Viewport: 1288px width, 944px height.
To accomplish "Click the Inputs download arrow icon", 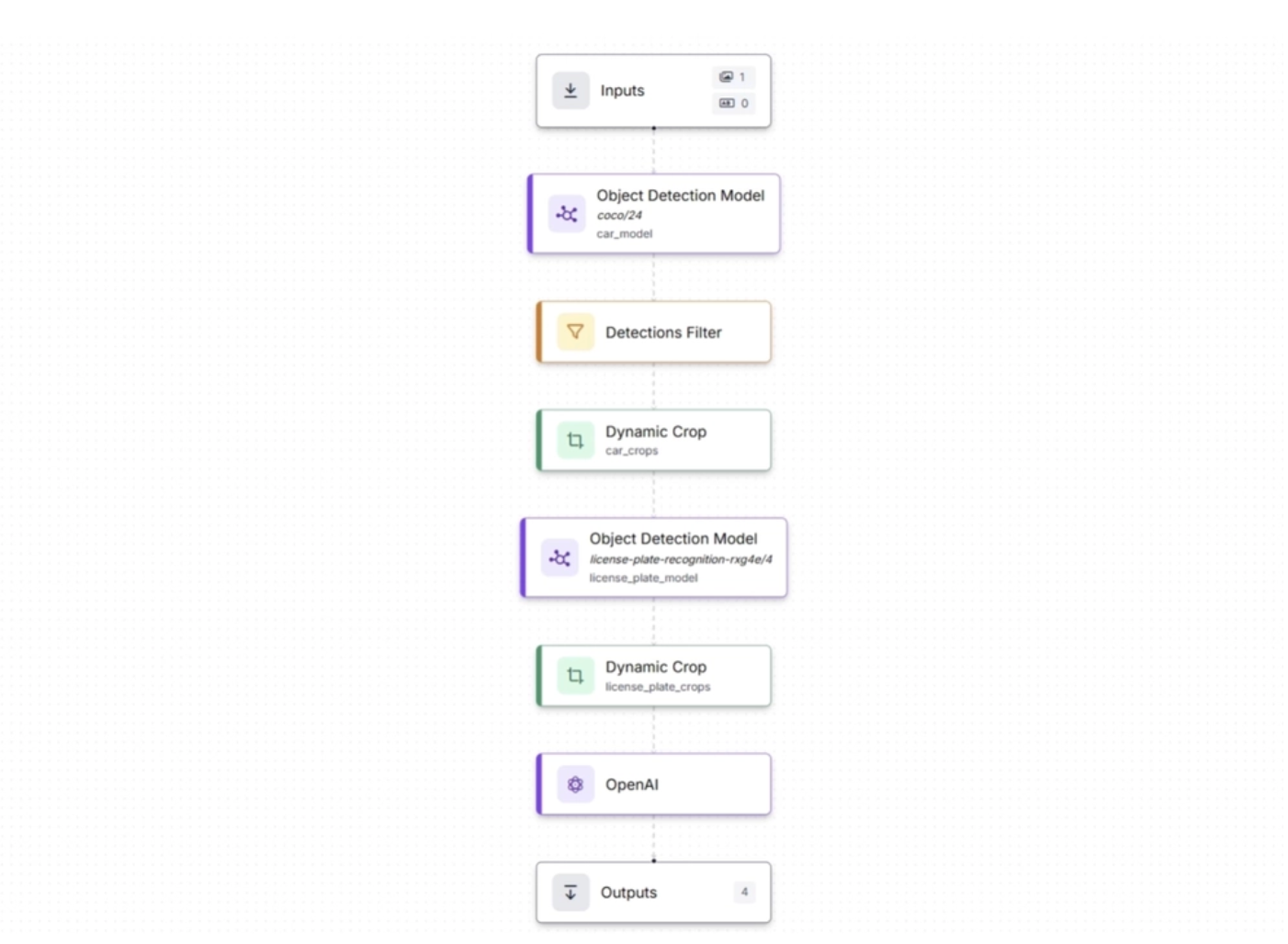I will coord(571,90).
